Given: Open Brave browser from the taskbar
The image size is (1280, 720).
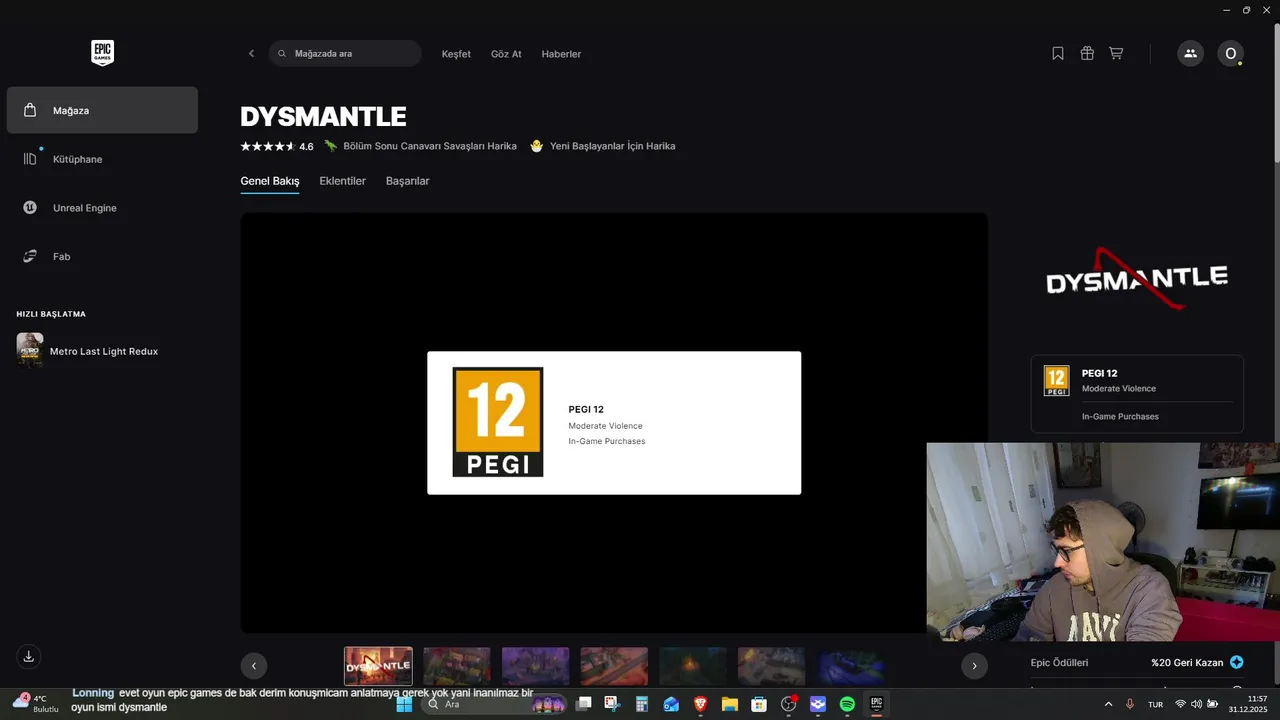Looking at the screenshot, I should click(x=700, y=704).
